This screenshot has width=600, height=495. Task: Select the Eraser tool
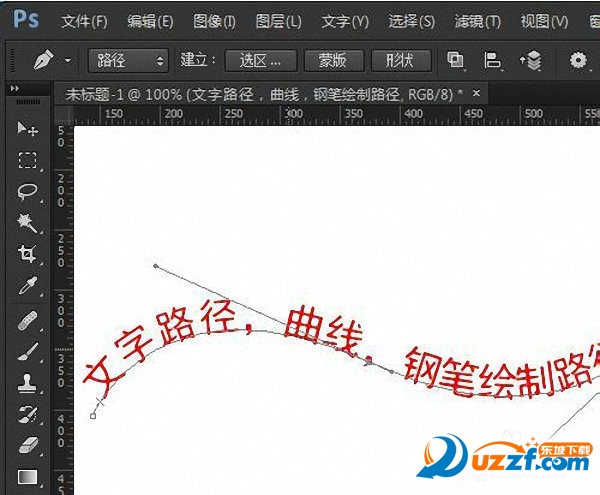pyautogui.click(x=27, y=444)
